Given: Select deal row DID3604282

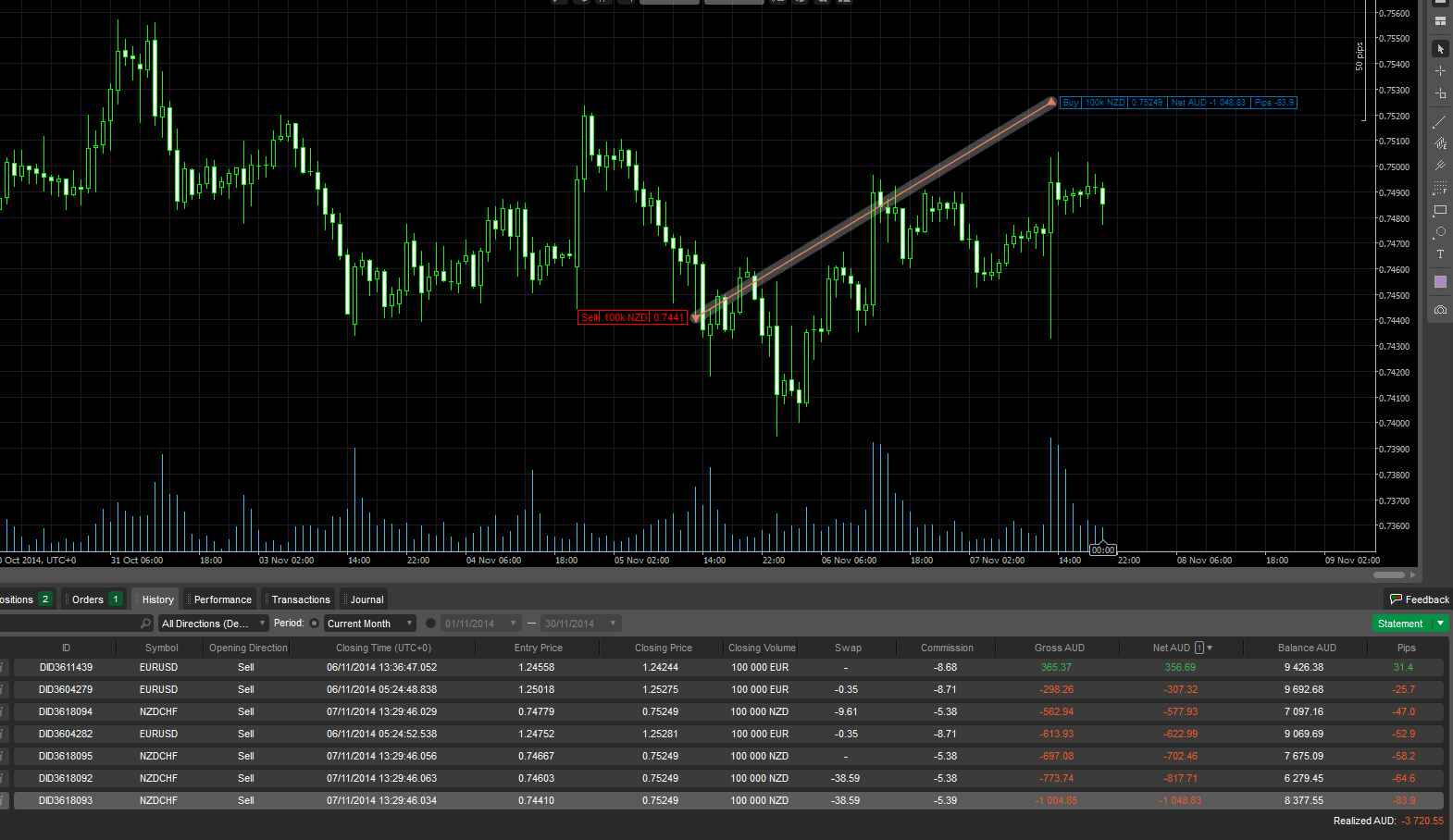Looking at the screenshot, I should point(727,734).
